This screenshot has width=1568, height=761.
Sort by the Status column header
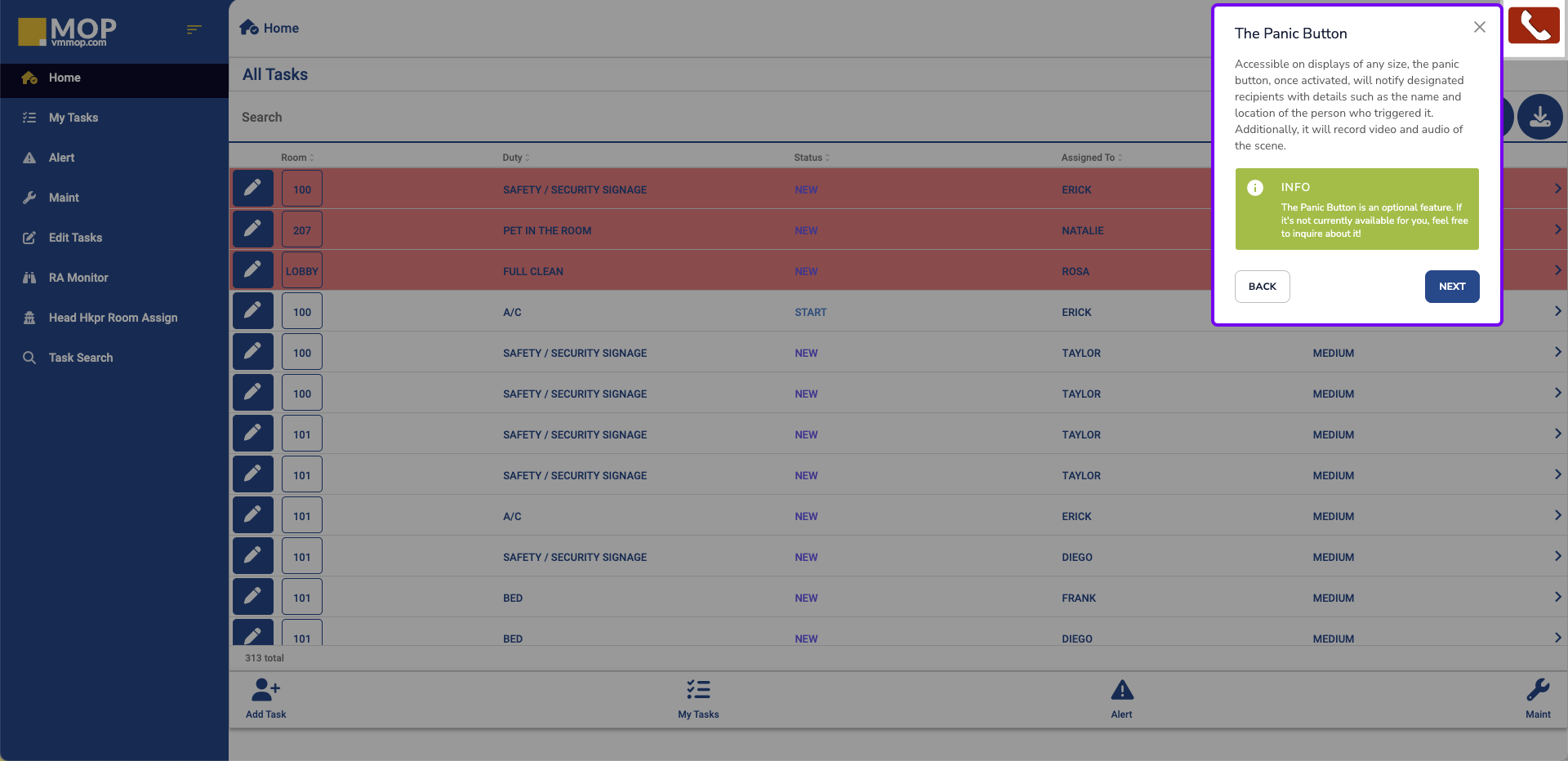tap(811, 158)
